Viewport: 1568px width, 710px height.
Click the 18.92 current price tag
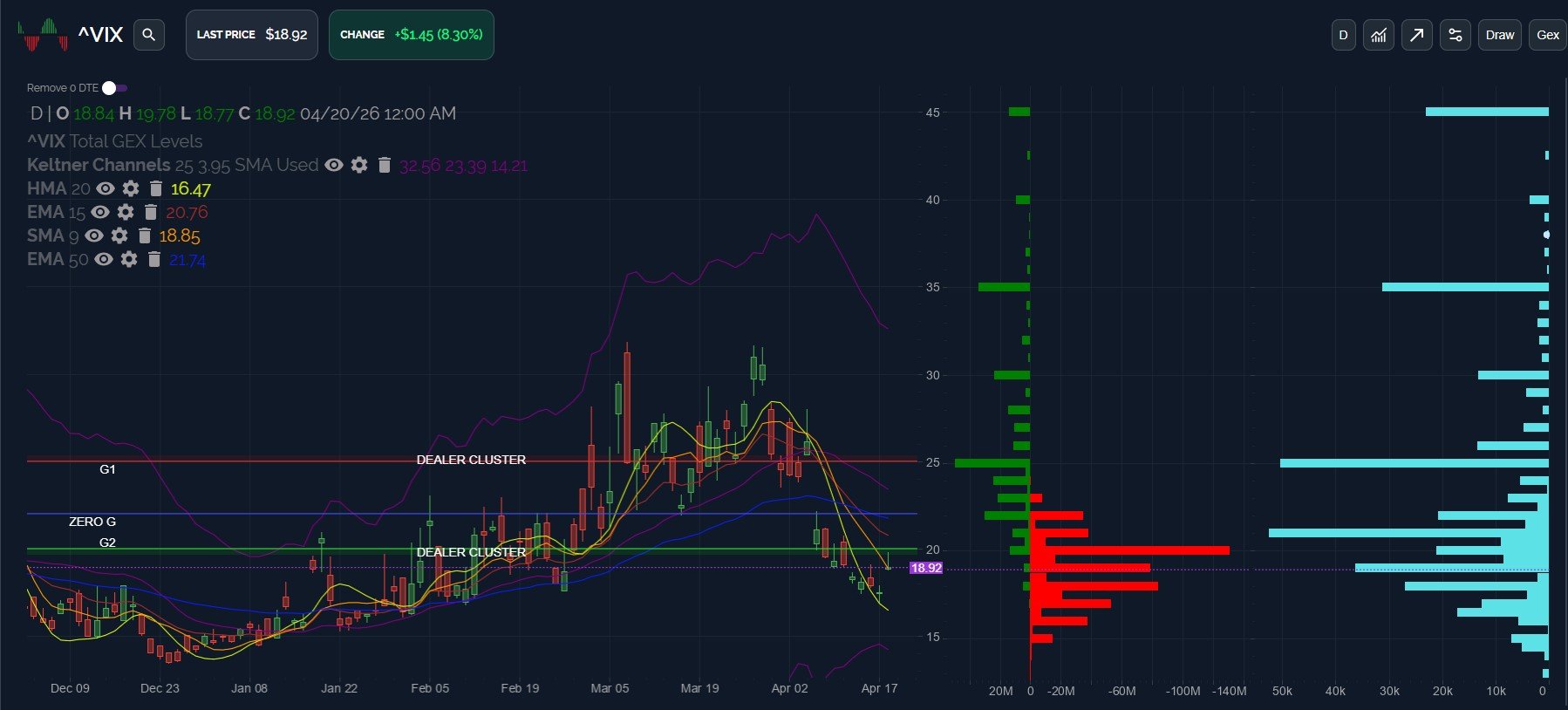[x=926, y=568]
